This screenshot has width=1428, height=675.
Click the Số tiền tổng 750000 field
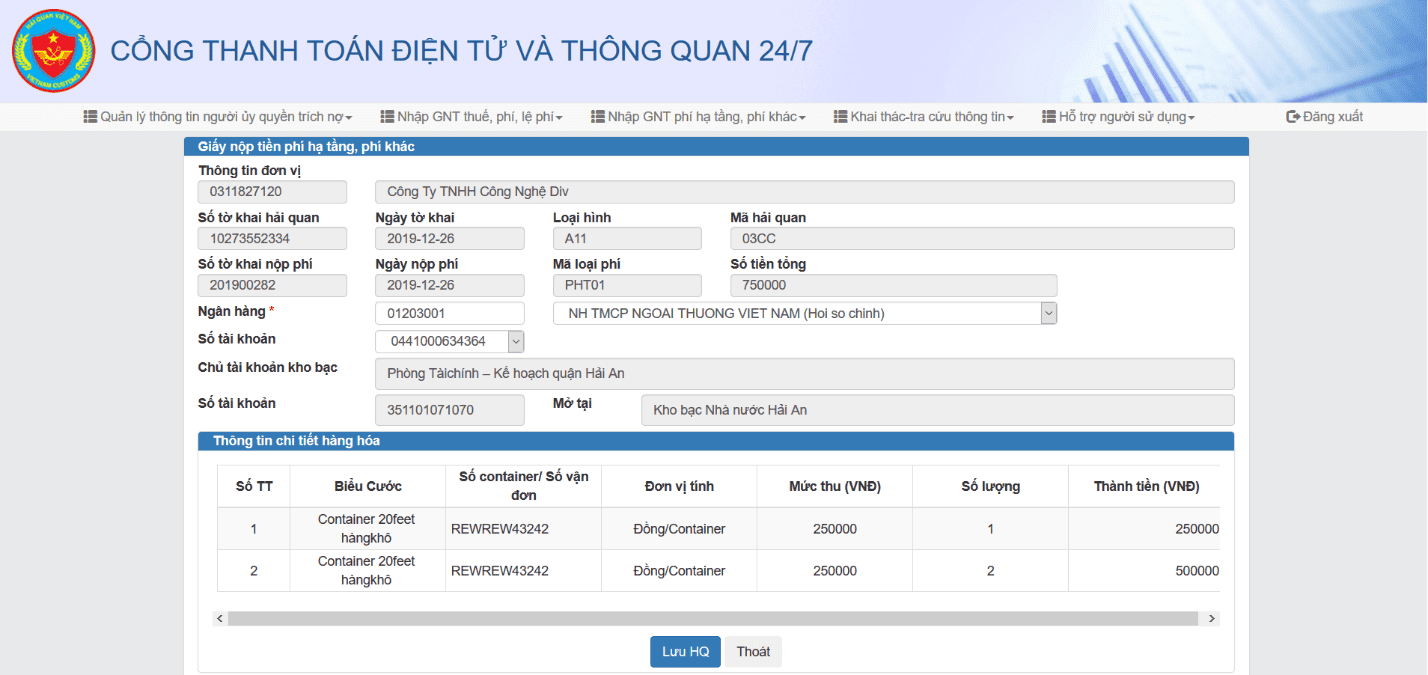pyautogui.click(x=893, y=285)
